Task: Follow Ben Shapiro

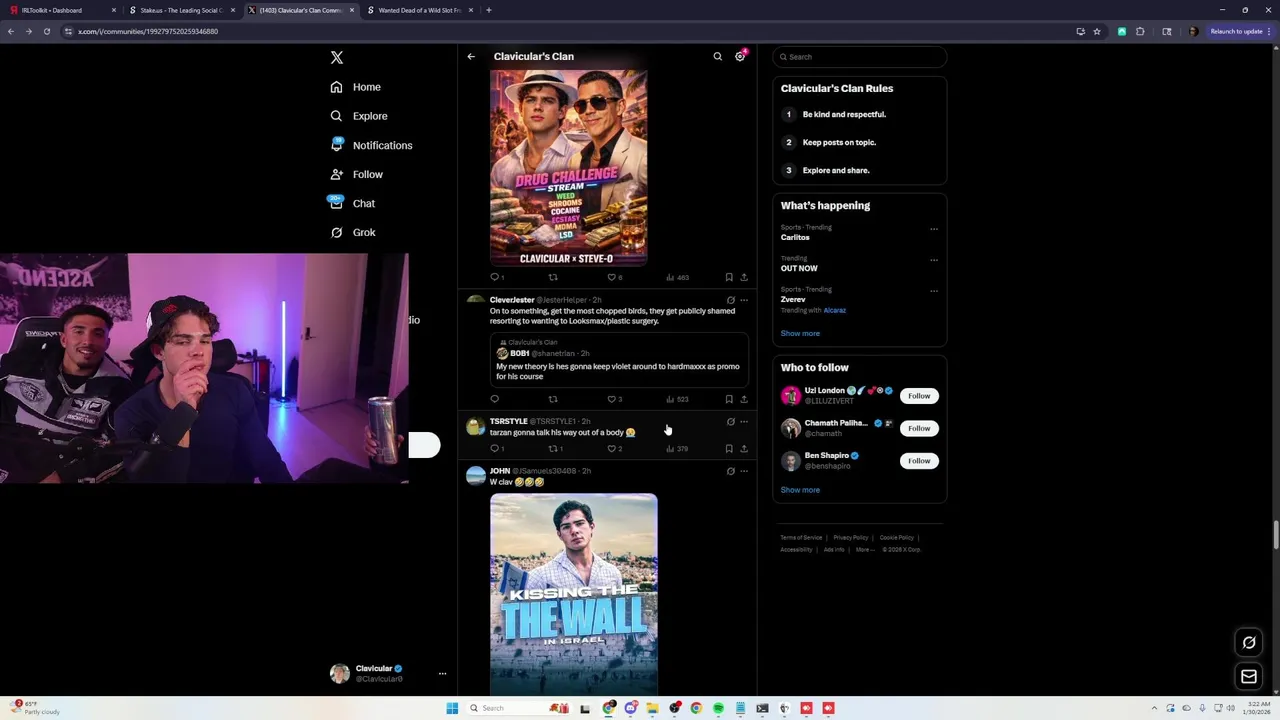Action: click(919, 461)
